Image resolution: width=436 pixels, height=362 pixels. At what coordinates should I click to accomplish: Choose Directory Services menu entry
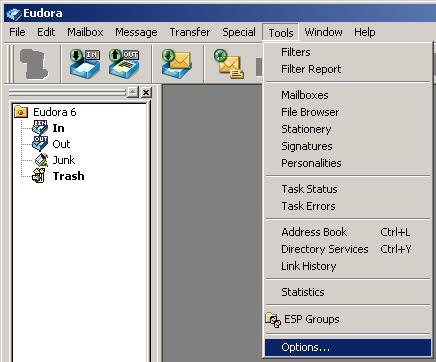tap(348, 249)
